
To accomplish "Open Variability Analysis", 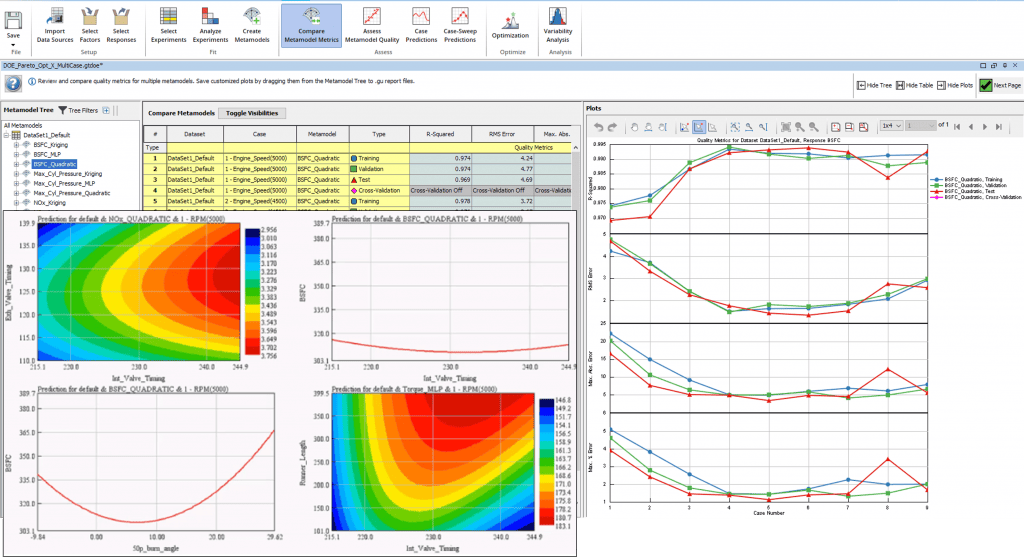I will coord(558,25).
